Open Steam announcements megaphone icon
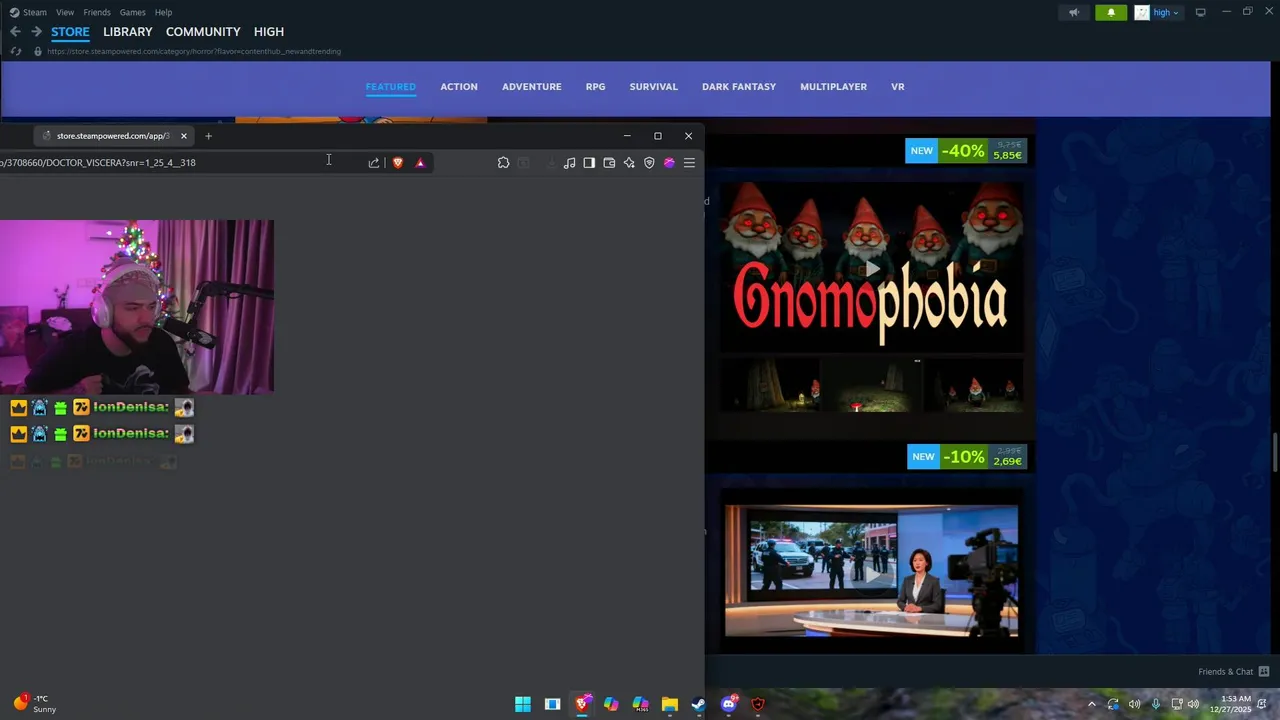Viewport: 1280px width, 720px height. point(1074,12)
